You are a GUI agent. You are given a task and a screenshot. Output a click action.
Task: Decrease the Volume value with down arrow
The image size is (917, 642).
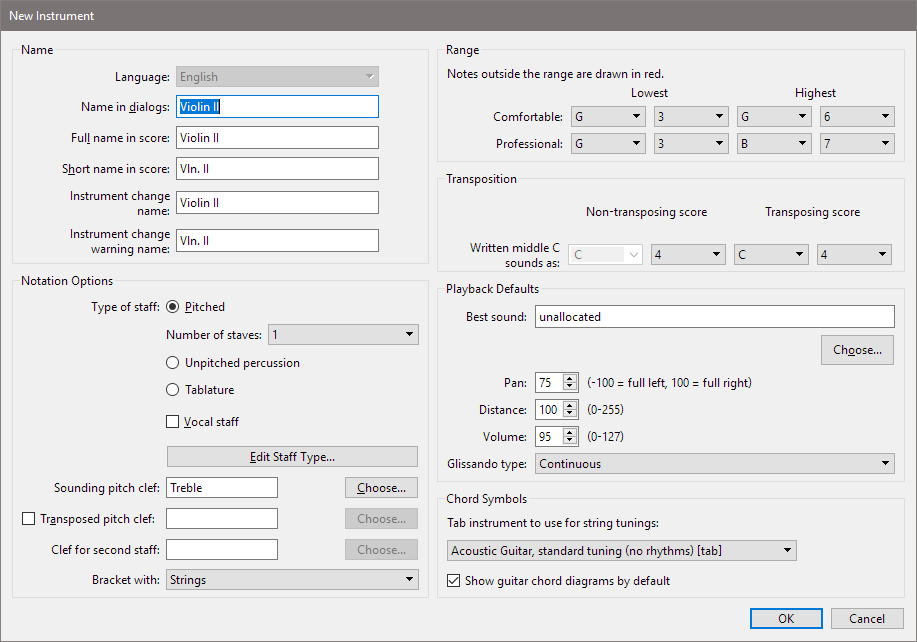click(570, 441)
